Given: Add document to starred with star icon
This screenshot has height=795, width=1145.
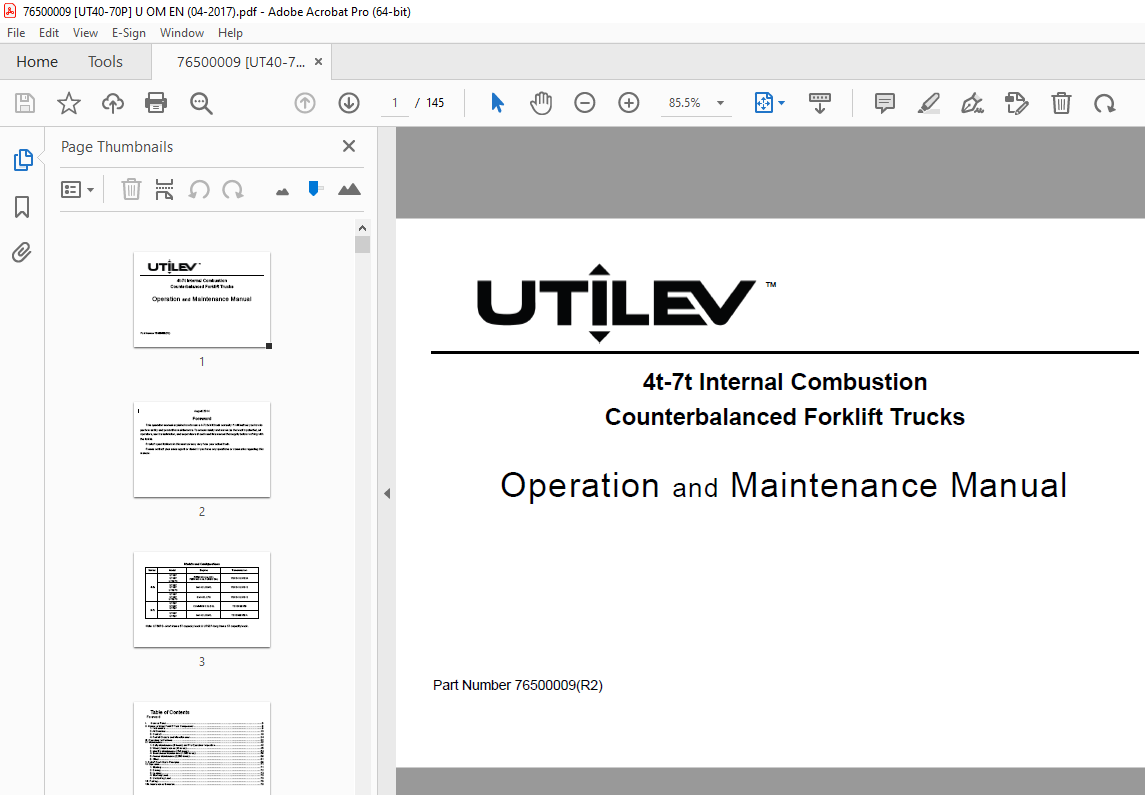Looking at the screenshot, I should [x=69, y=103].
